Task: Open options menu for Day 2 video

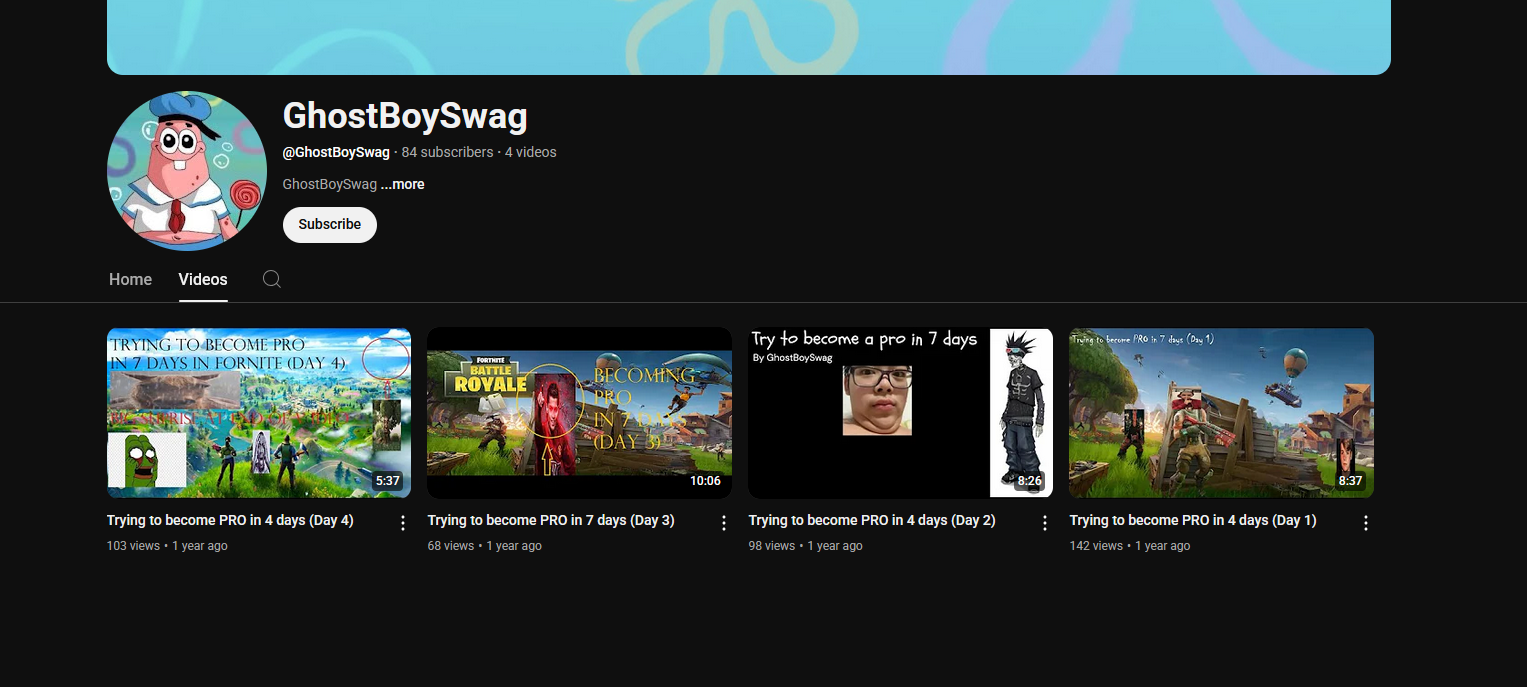Action: 1045,523
